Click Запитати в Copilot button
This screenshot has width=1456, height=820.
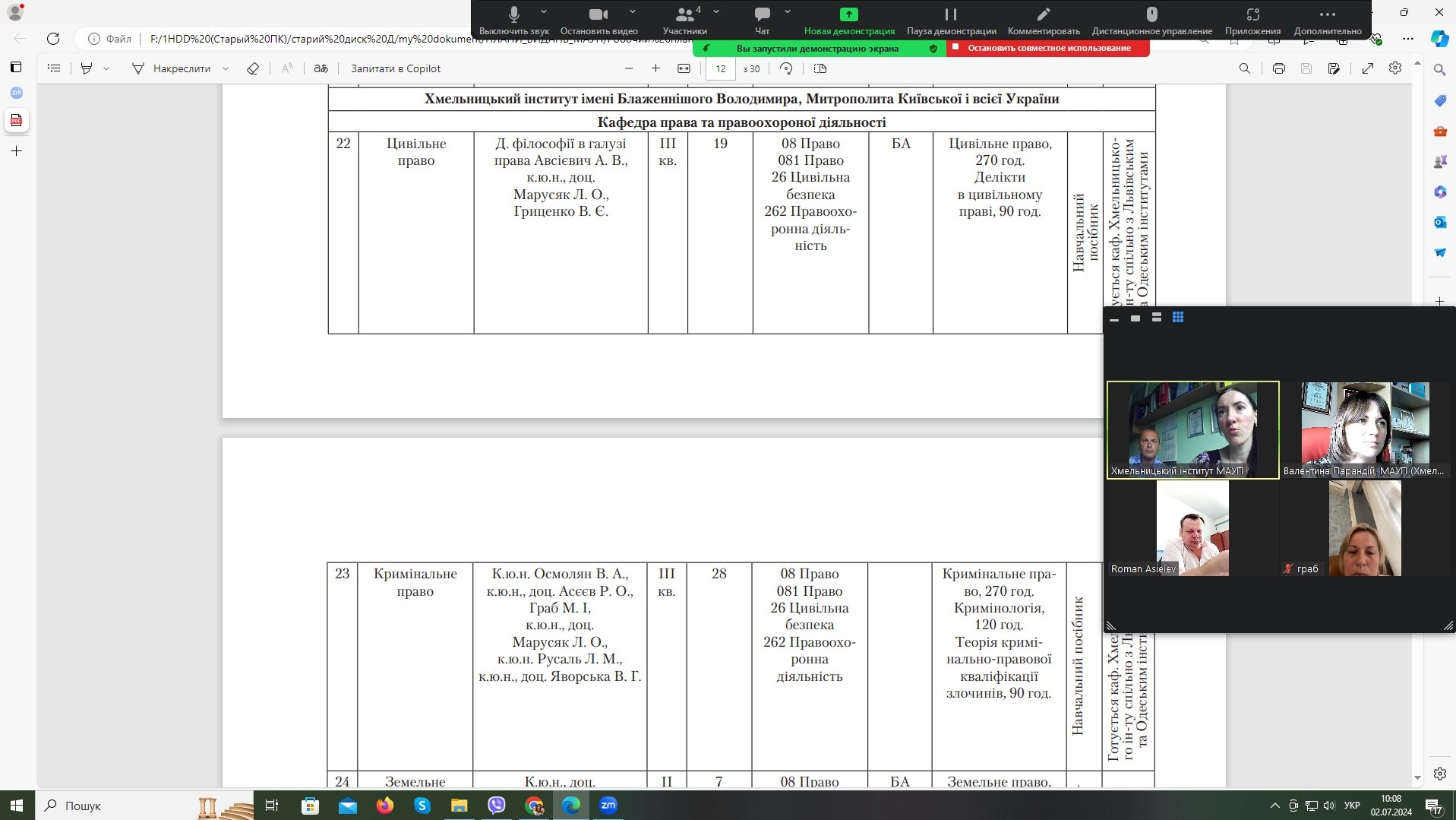(395, 68)
